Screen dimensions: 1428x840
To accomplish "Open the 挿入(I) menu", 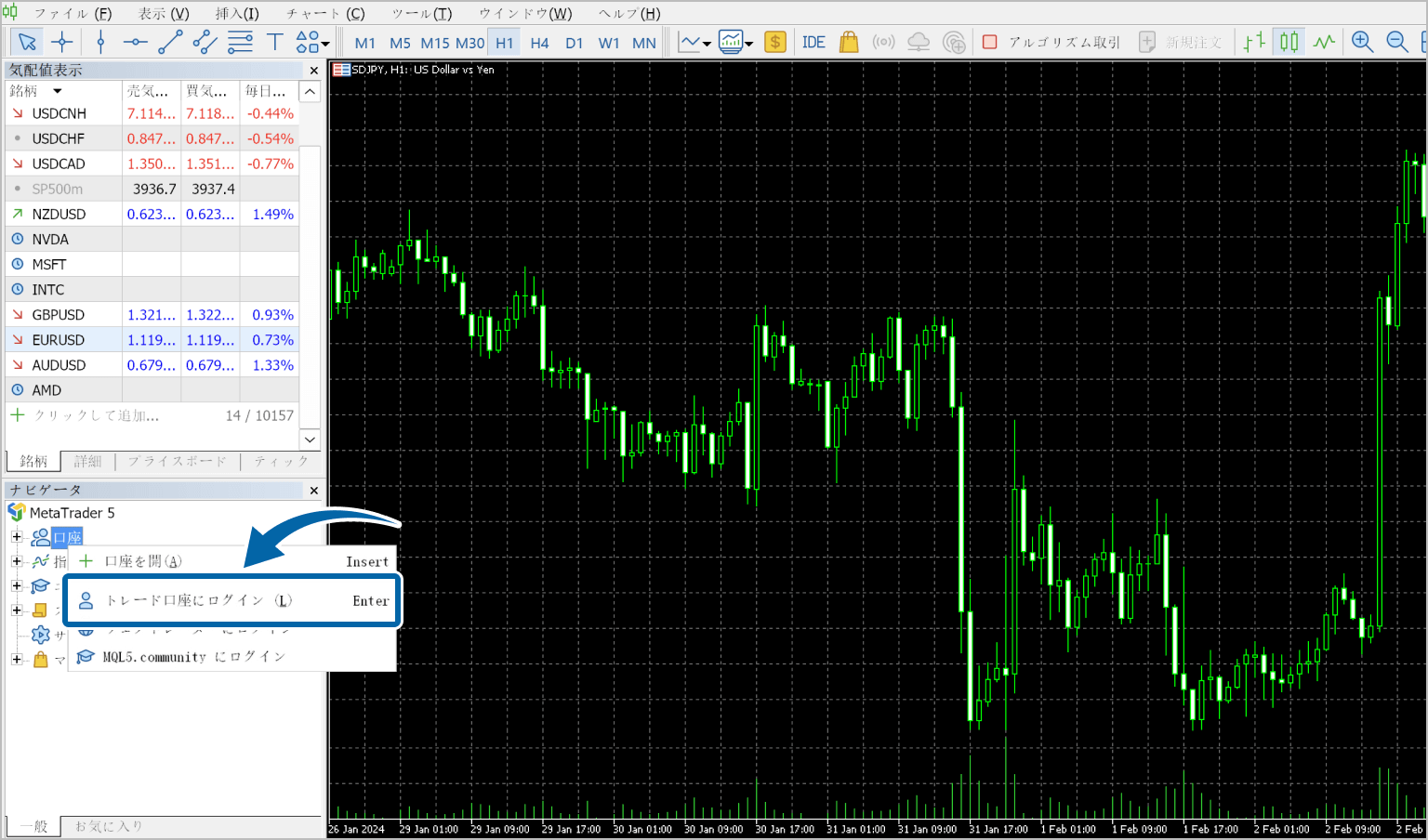I will pos(237,13).
